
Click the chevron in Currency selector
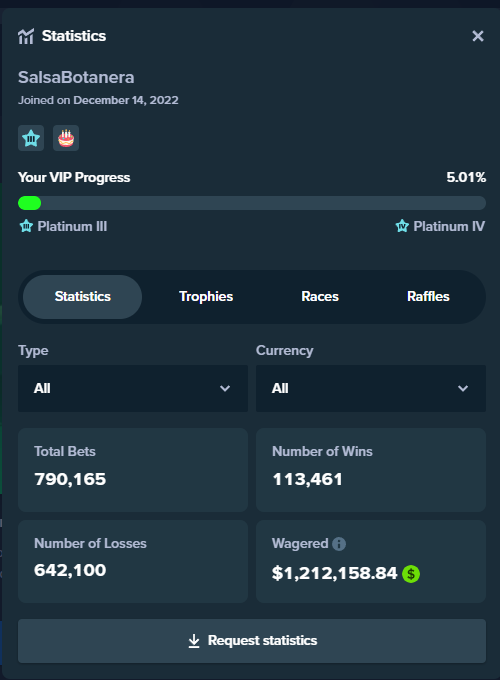click(x=463, y=388)
